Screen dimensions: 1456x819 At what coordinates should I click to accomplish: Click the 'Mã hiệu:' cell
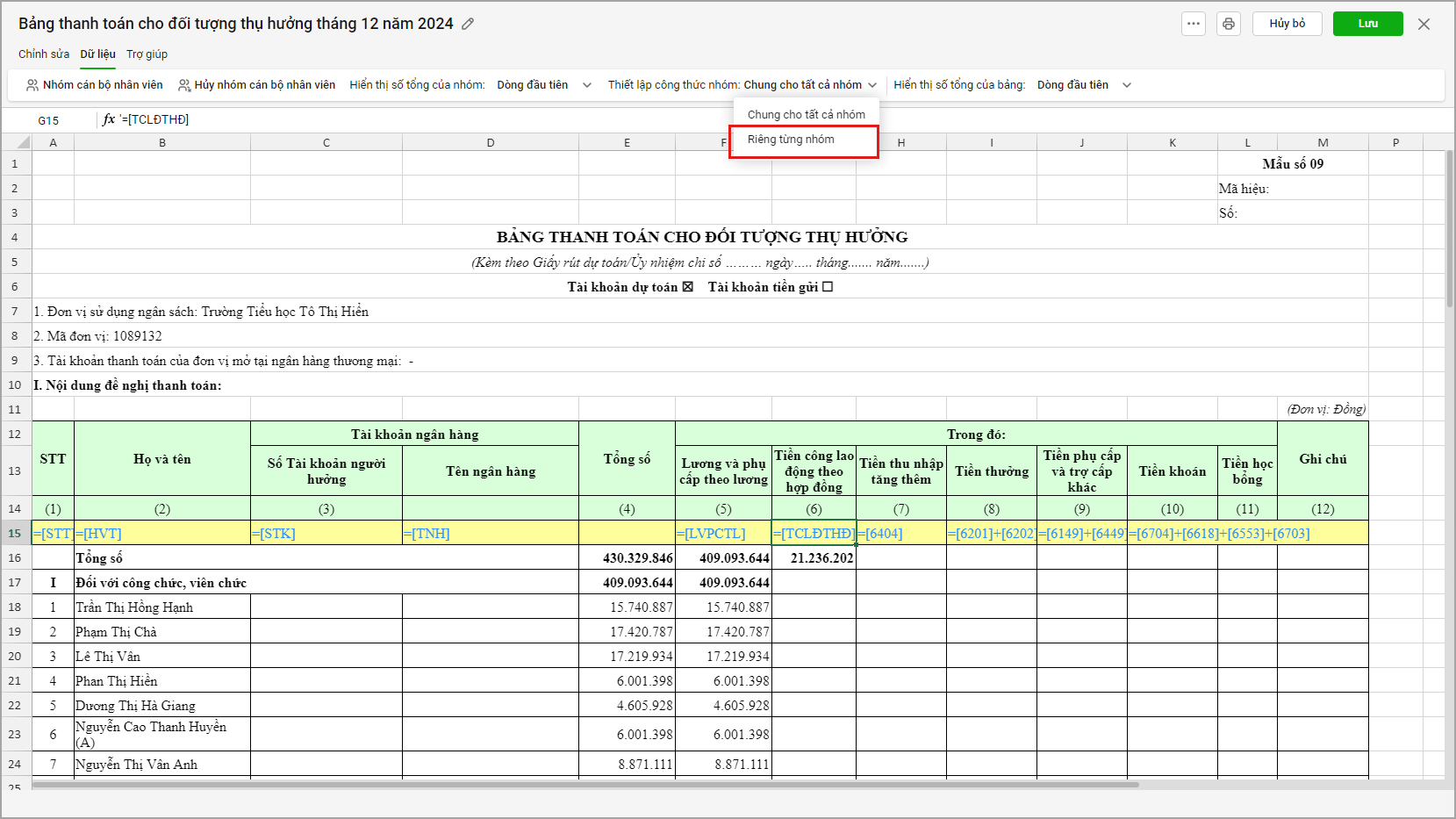pos(1293,188)
